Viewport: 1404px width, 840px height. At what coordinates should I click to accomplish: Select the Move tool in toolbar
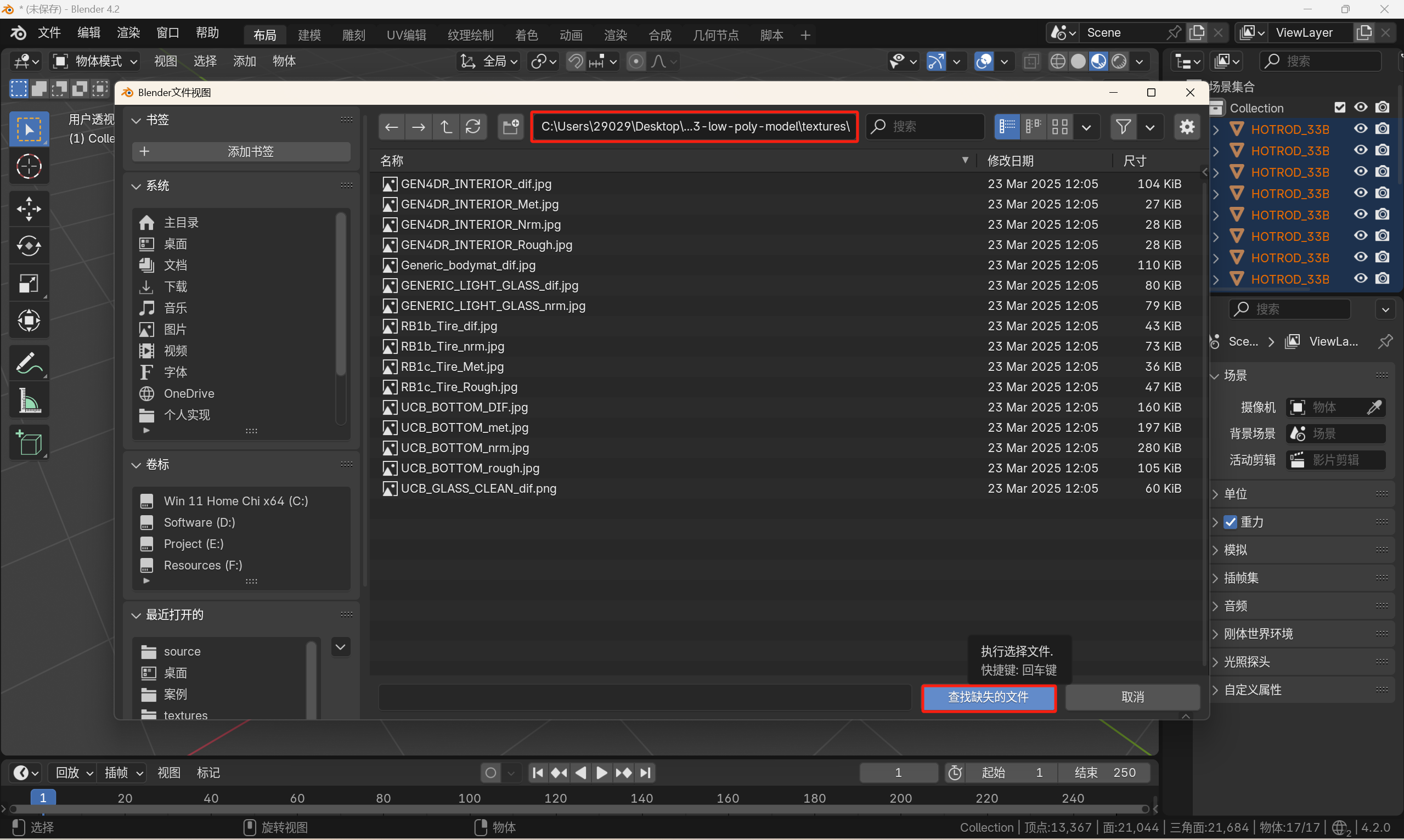(29, 208)
